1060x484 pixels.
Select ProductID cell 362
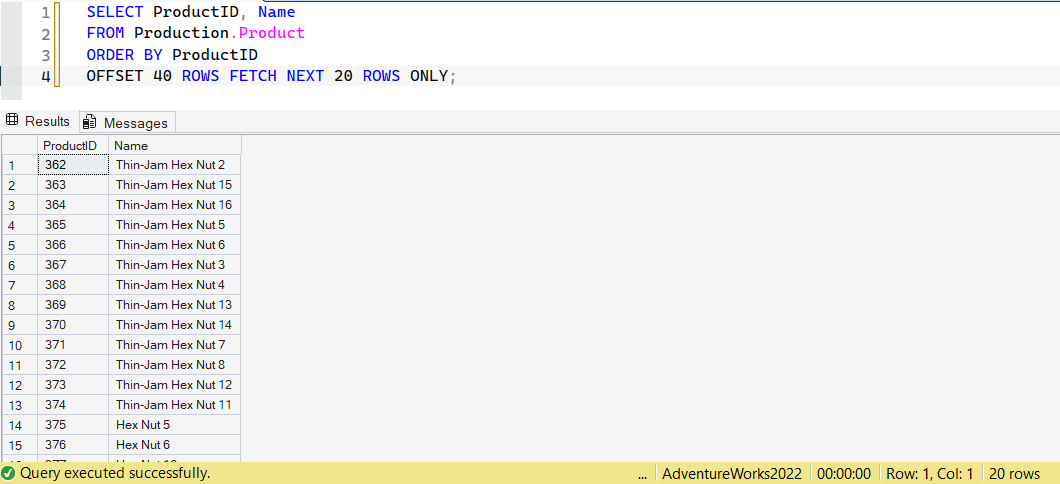(x=73, y=164)
